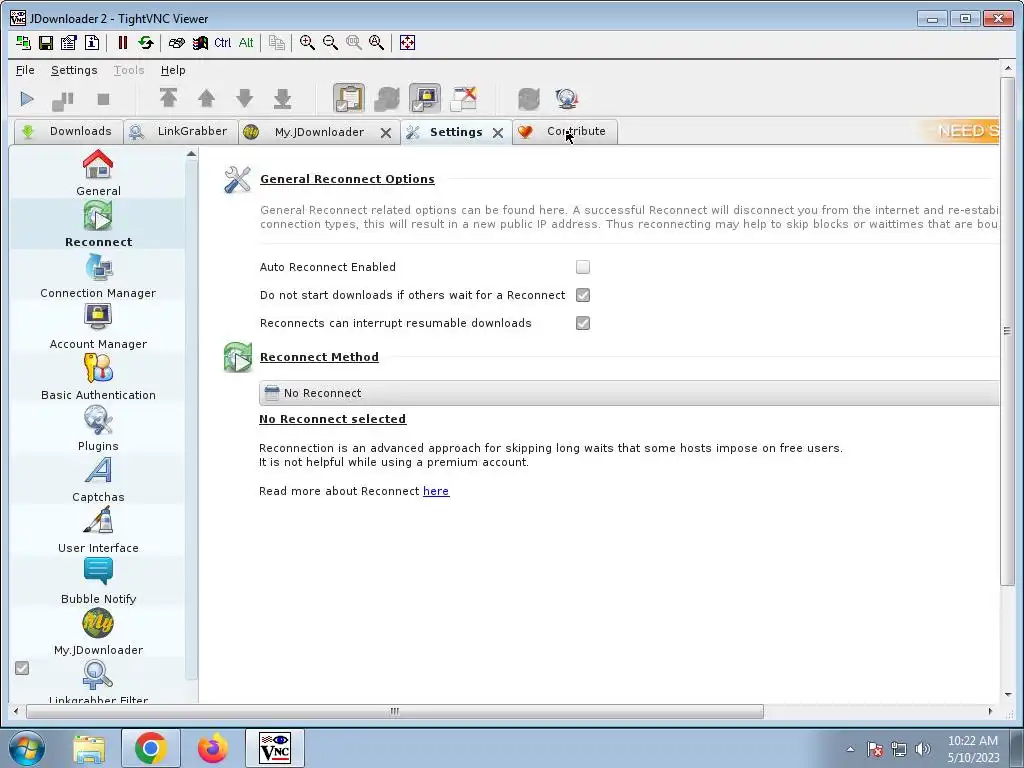Show hidden system tray icons
Viewport: 1024px width, 768px height.
(x=850, y=749)
